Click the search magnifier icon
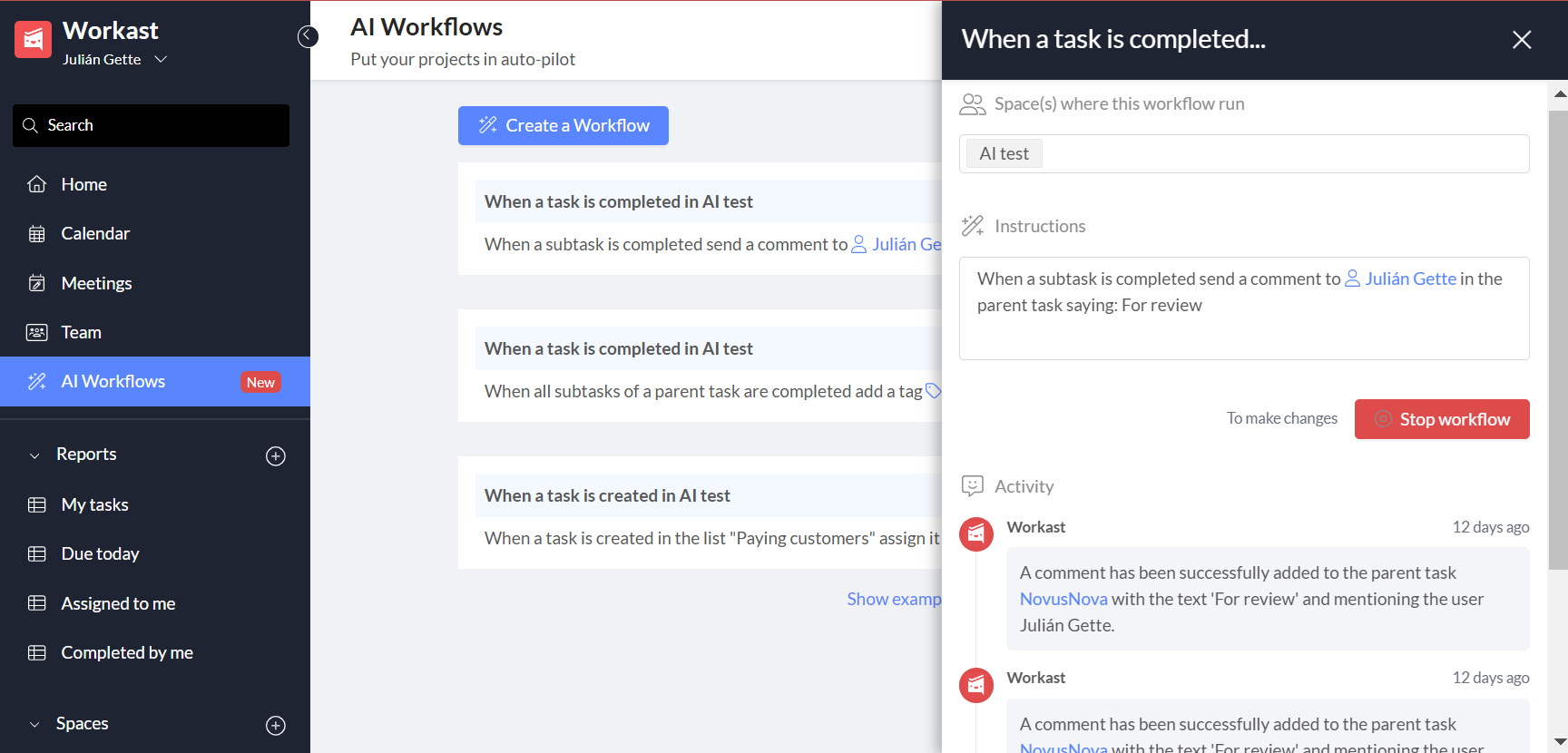Viewport: 1568px width, 753px height. (x=30, y=125)
